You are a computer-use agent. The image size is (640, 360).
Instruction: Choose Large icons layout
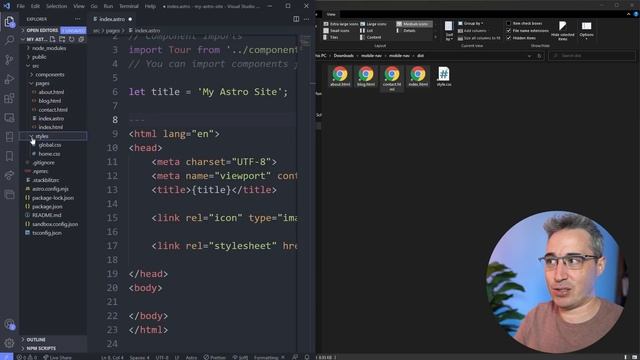click(x=373, y=24)
